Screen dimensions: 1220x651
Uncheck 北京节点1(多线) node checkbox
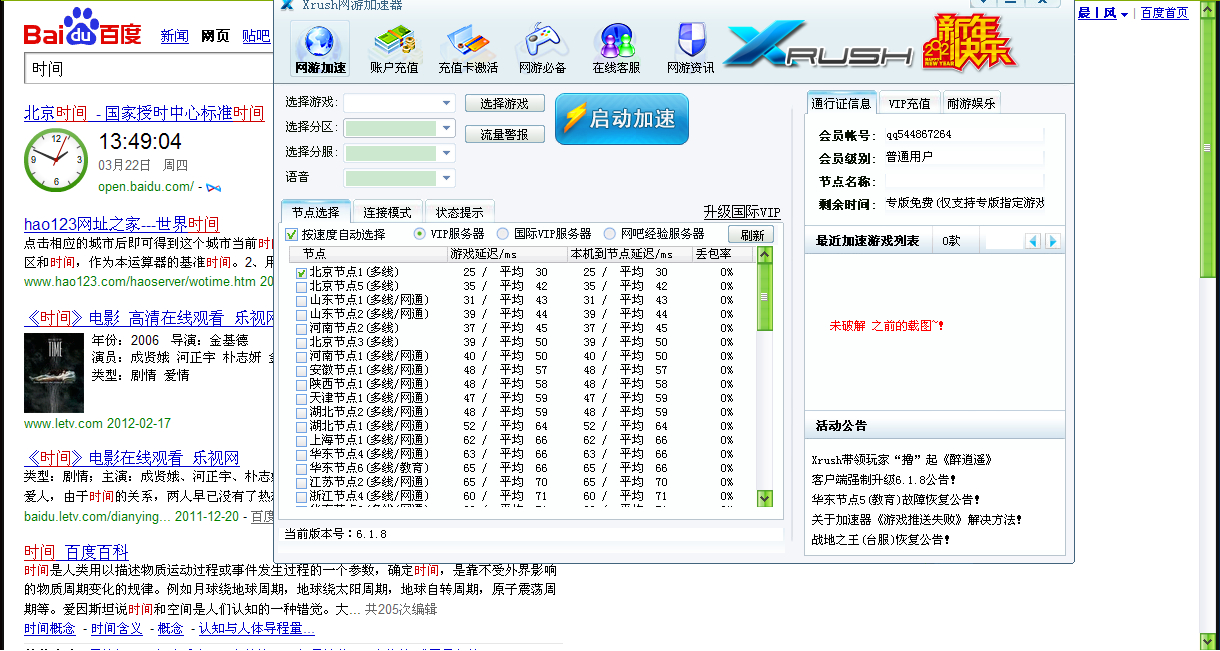(x=302, y=272)
